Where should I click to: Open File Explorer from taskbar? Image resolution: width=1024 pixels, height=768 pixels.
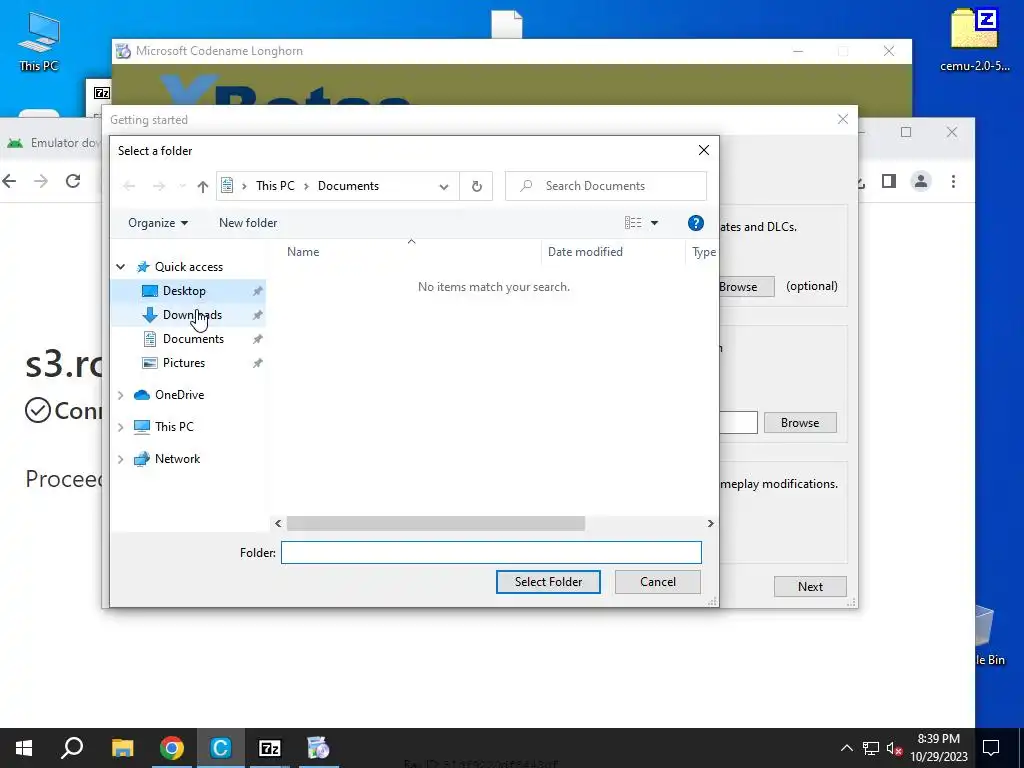[122, 748]
